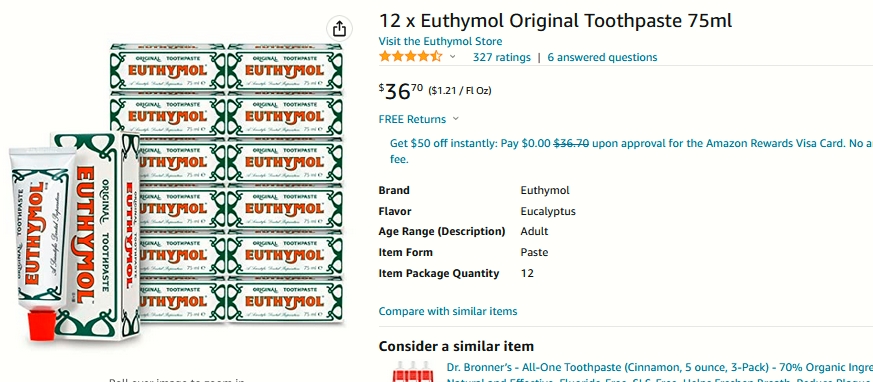The width and height of the screenshot is (873, 382).
Task: Click the Item Package Quantity value 12
Action: [527, 273]
